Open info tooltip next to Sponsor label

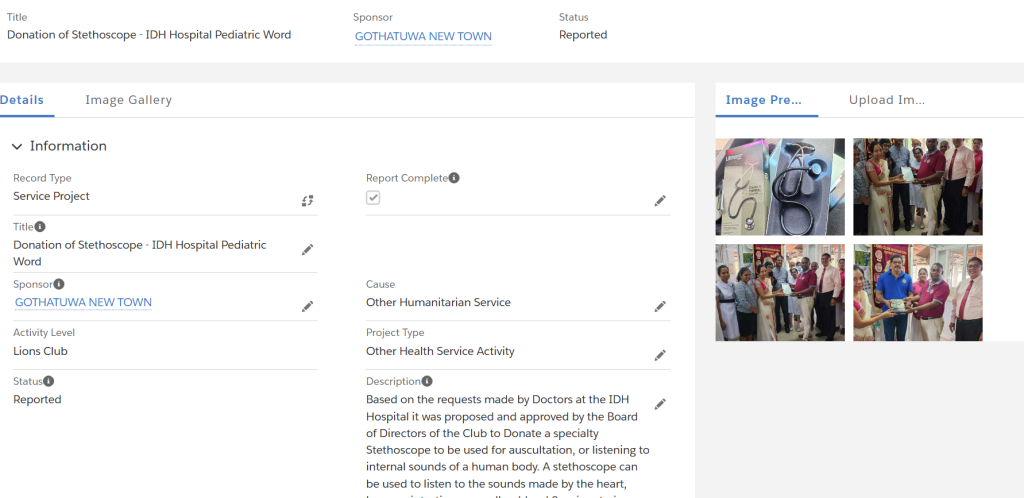(x=59, y=284)
